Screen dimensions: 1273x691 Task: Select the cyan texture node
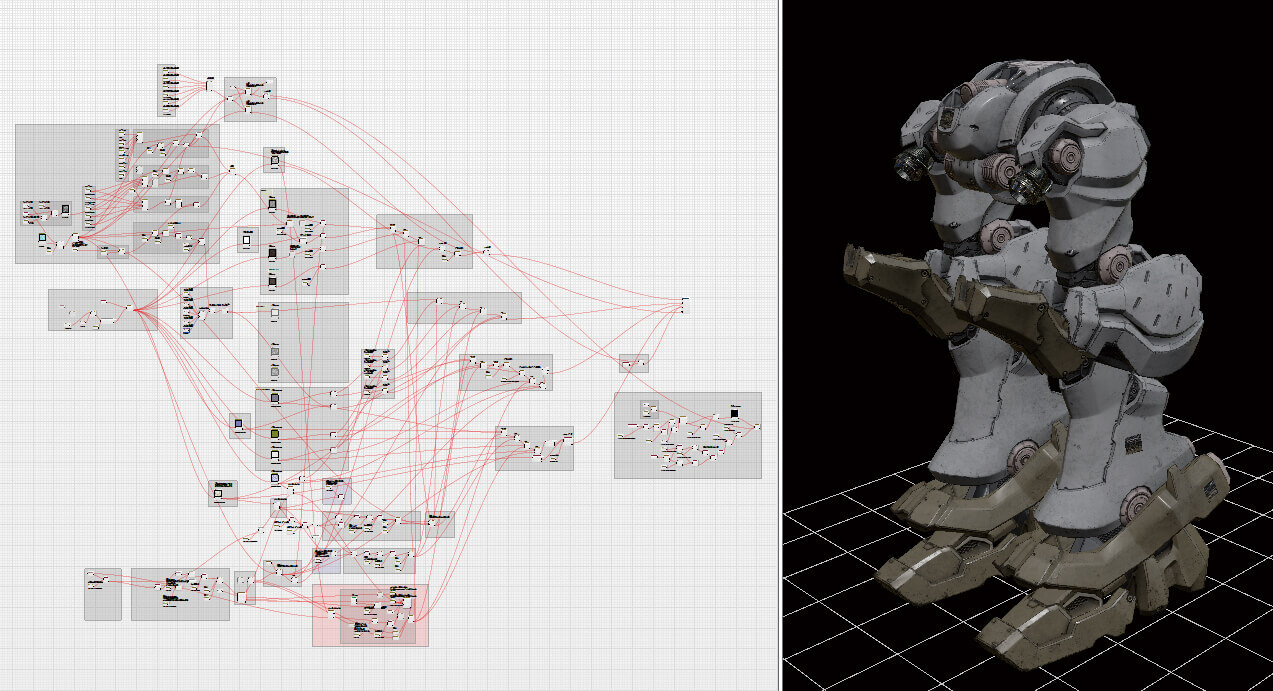coord(43,238)
